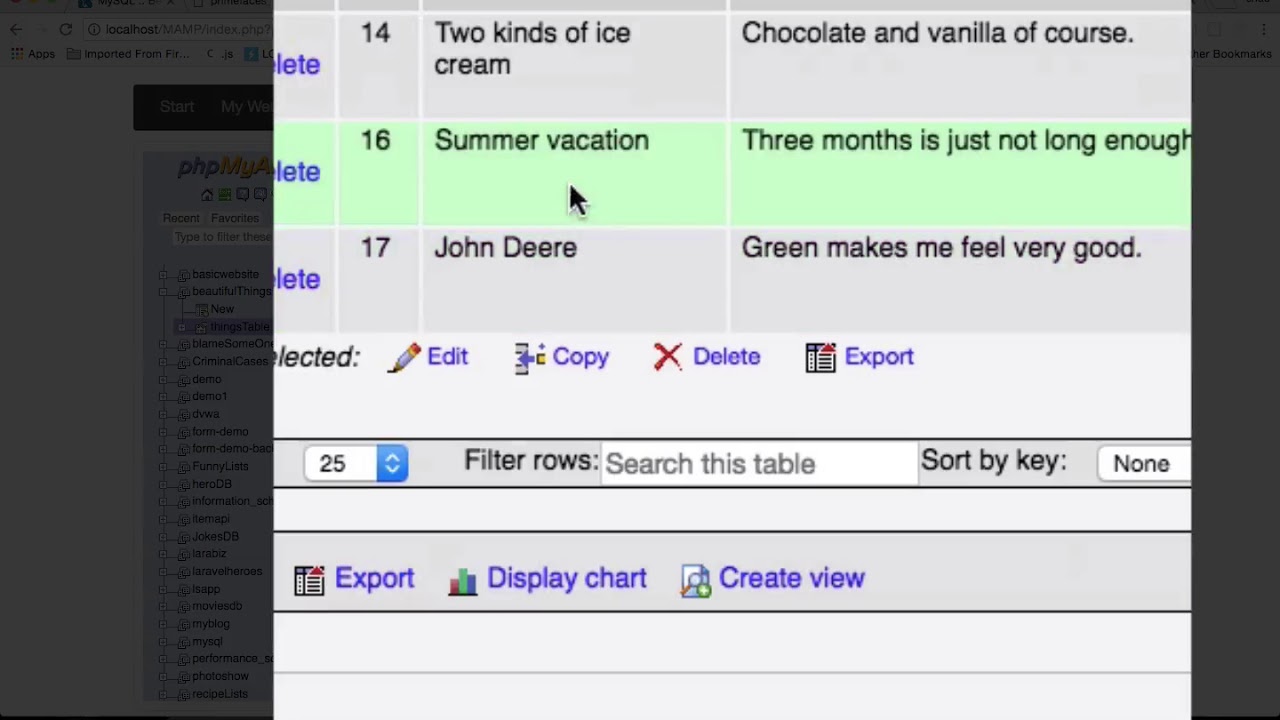
Task: Click the phpMyAdmin home icon in sidebar
Action: pyautogui.click(x=207, y=195)
